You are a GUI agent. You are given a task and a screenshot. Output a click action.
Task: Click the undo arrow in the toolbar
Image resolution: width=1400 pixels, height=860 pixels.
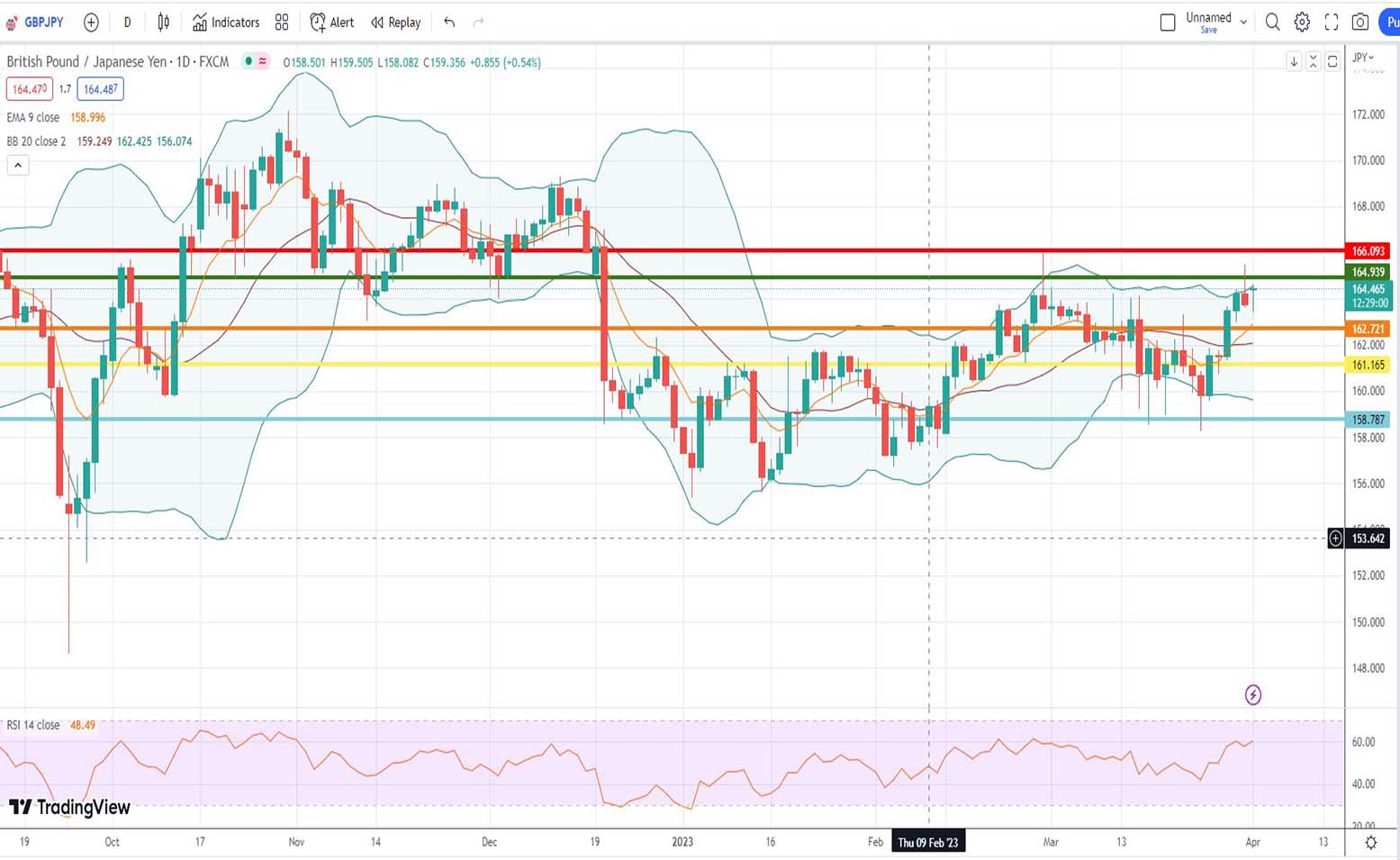point(449,23)
